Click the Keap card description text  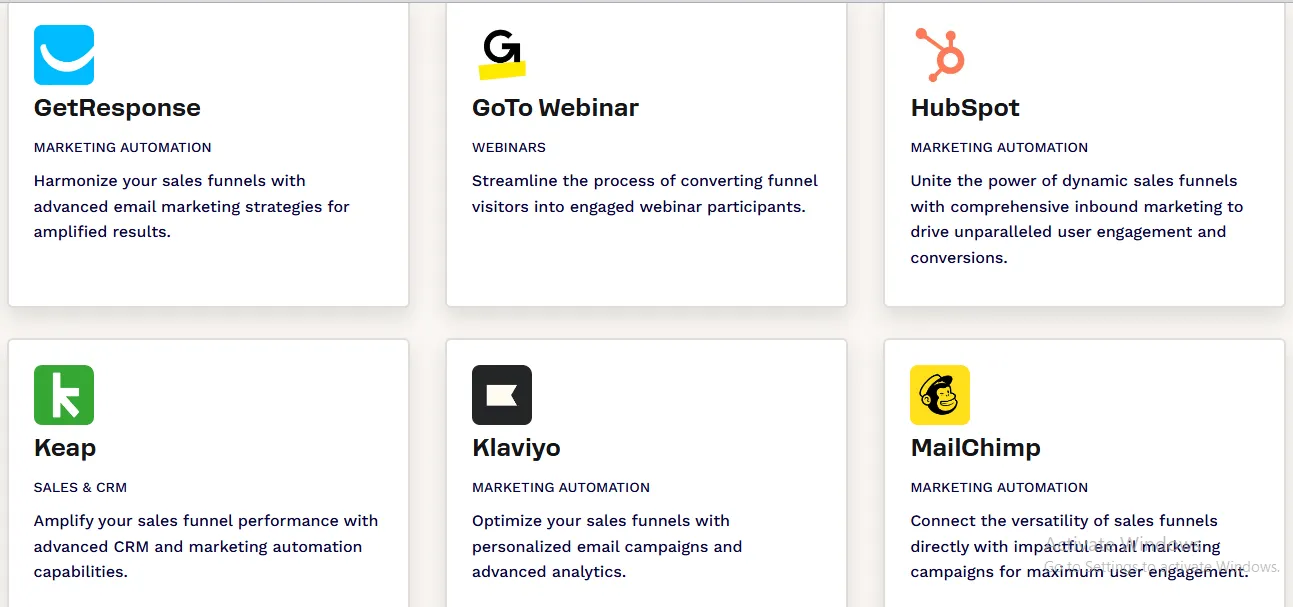pyautogui.click(x=205, y=546)
